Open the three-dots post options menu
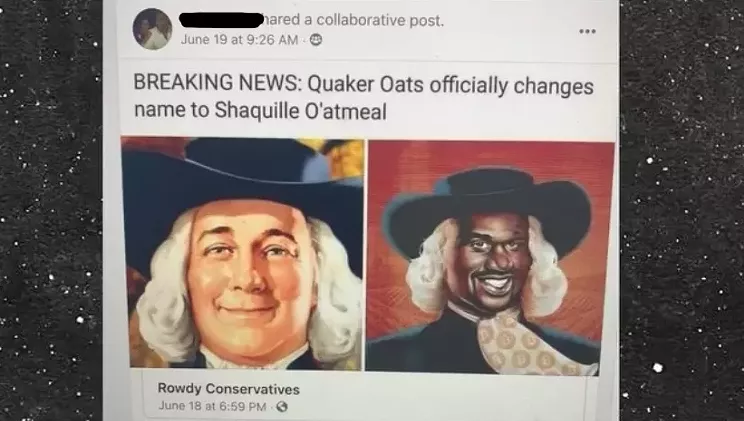The height and width of the screenshot is (421, 744). tap(587, 31)
